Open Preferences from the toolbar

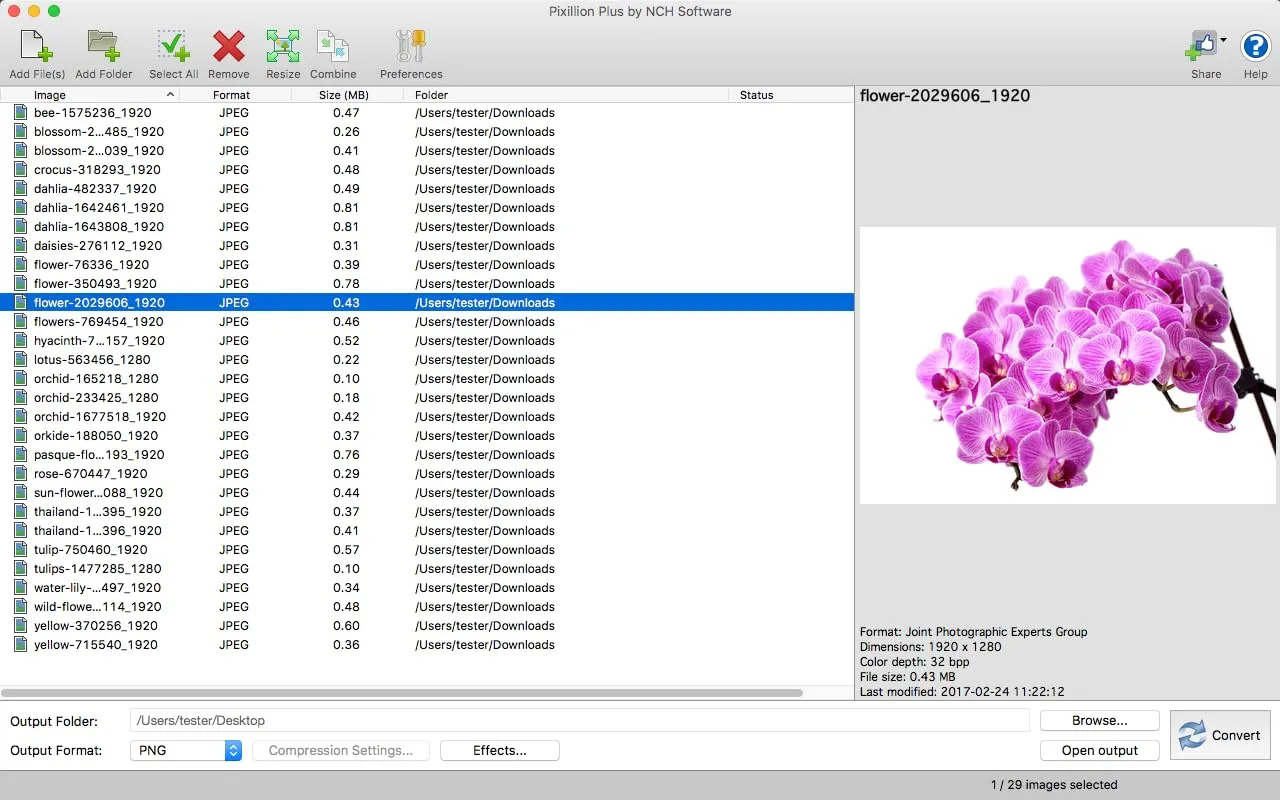coord(411,46)
